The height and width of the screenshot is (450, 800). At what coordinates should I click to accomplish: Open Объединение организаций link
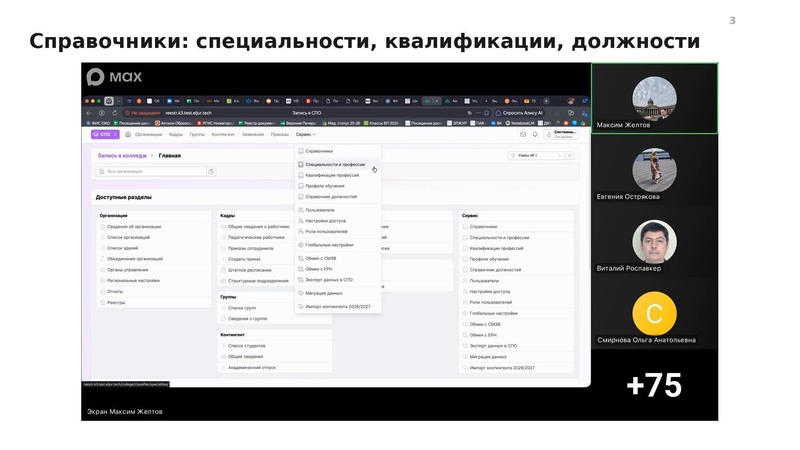[135, 259]
